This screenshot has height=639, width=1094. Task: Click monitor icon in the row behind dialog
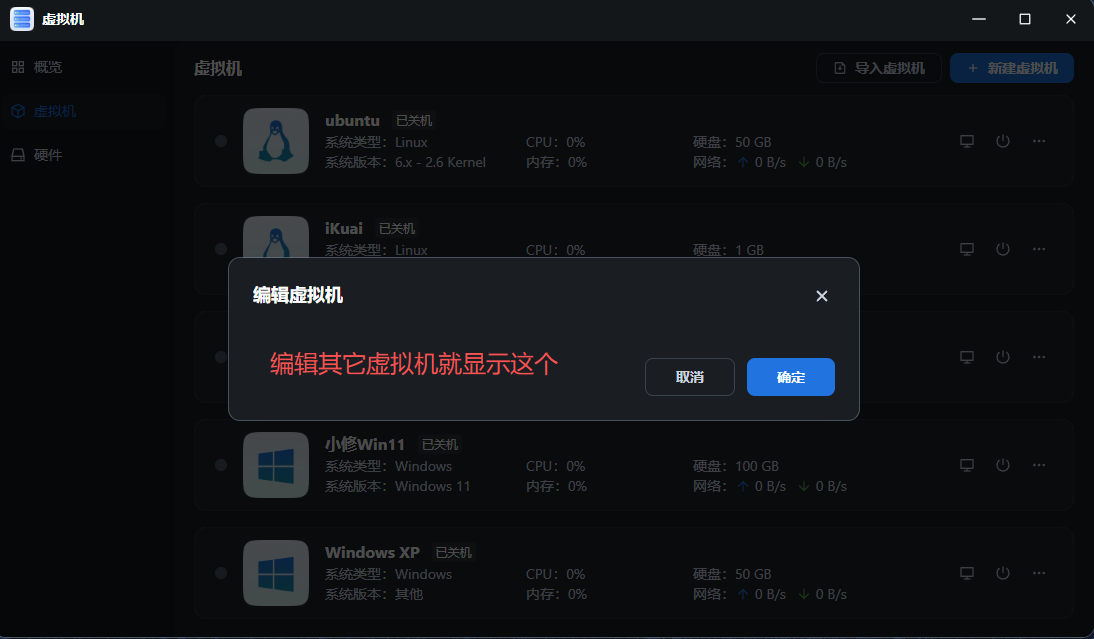(x=967, y=356)
